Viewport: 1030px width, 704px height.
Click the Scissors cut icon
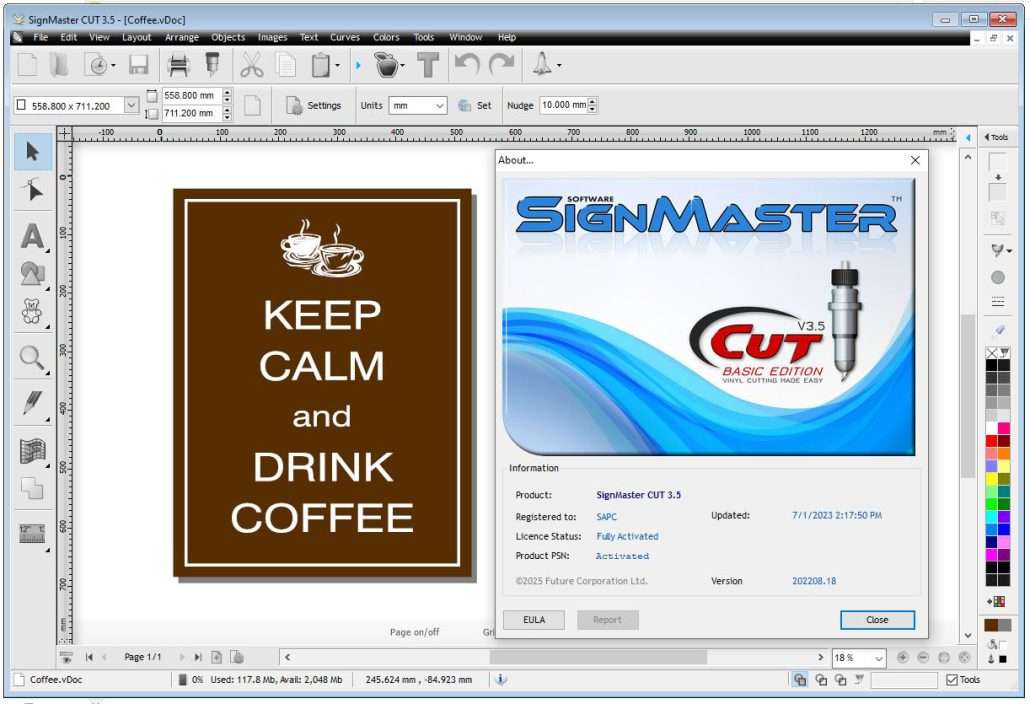tap(252, 64)
